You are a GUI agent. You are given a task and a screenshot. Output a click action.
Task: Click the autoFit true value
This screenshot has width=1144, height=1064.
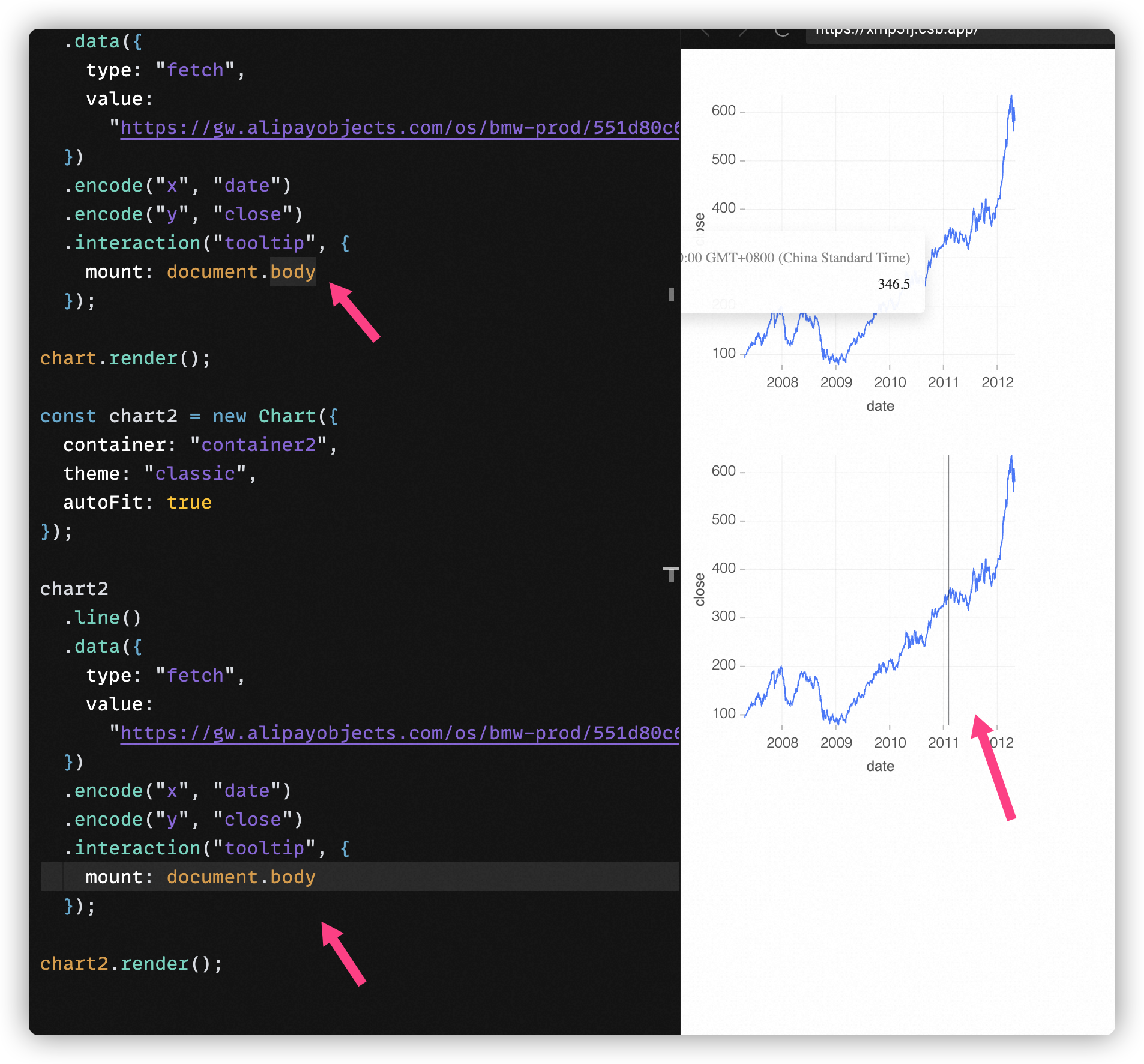188,502
